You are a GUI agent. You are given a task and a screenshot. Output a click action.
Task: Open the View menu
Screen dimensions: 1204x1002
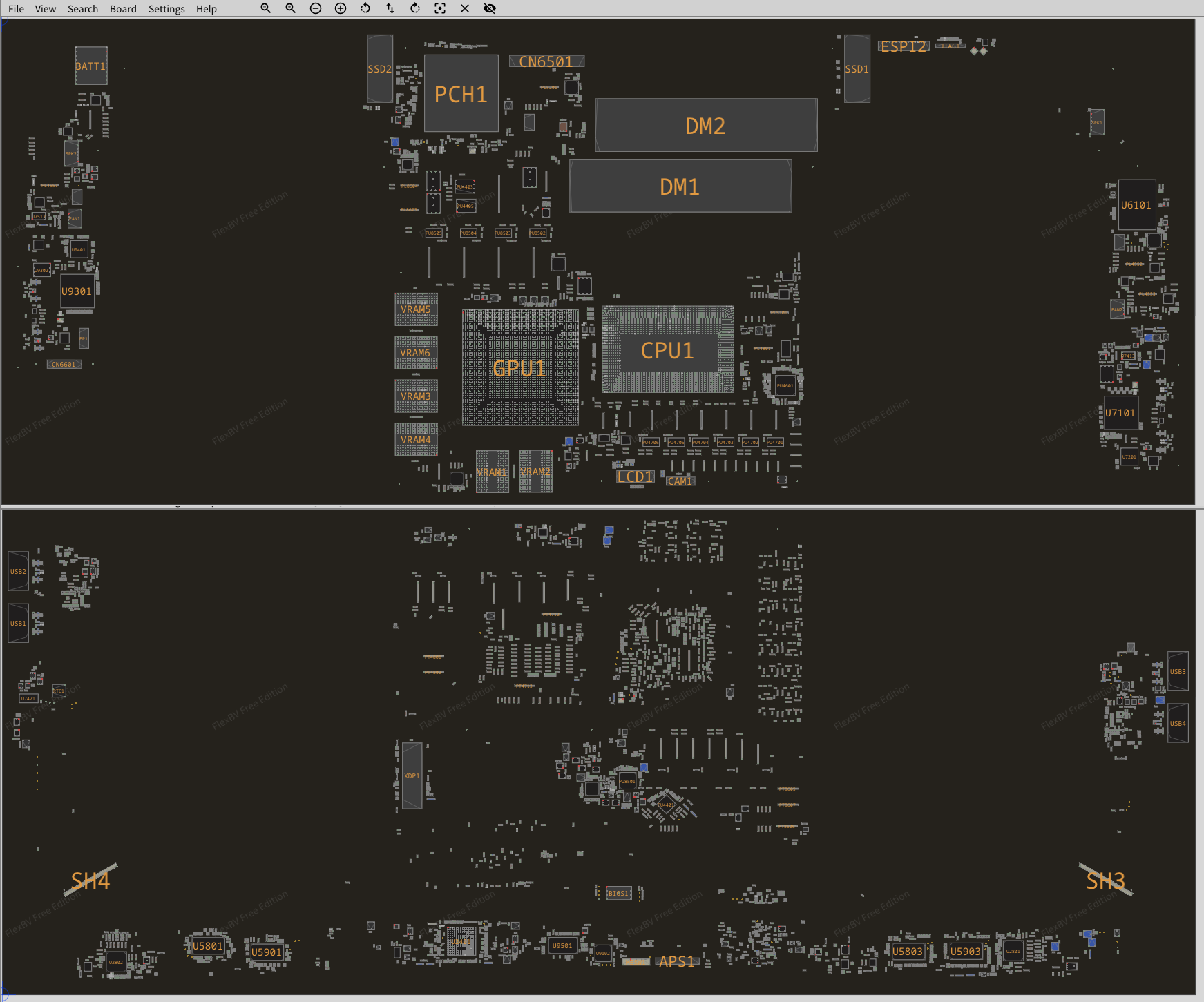click(46, 9)
